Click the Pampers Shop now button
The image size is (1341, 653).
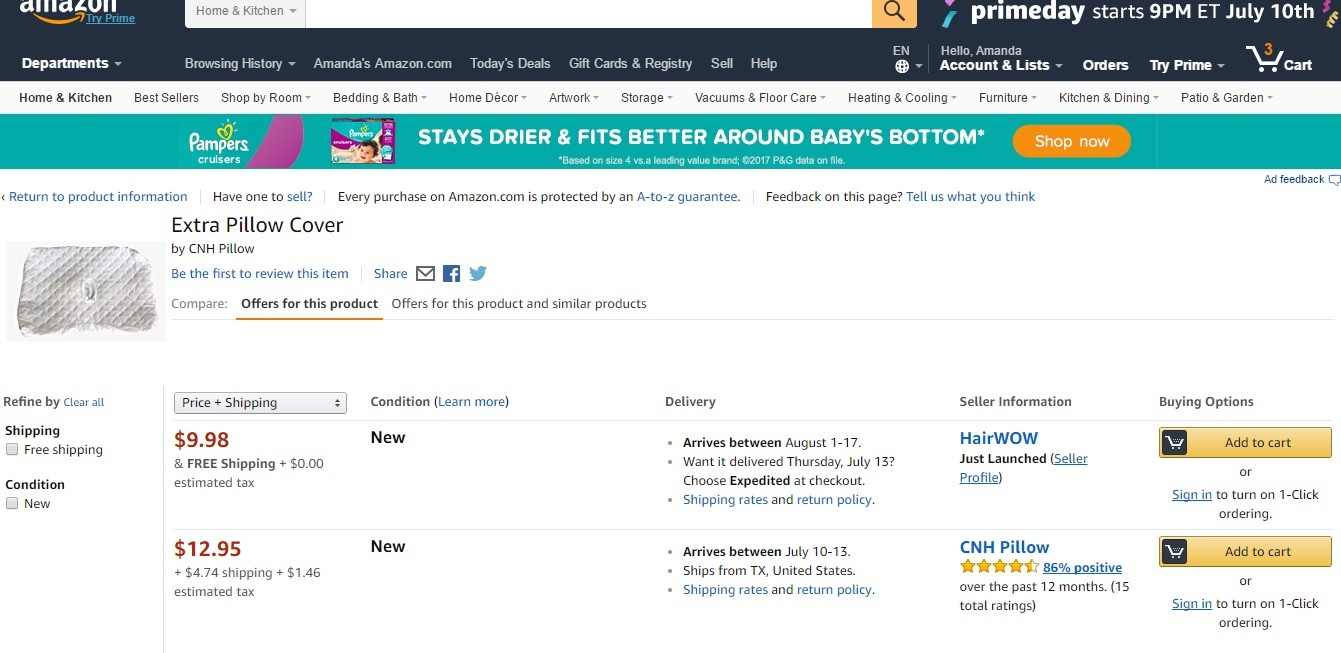(1071, 142)
